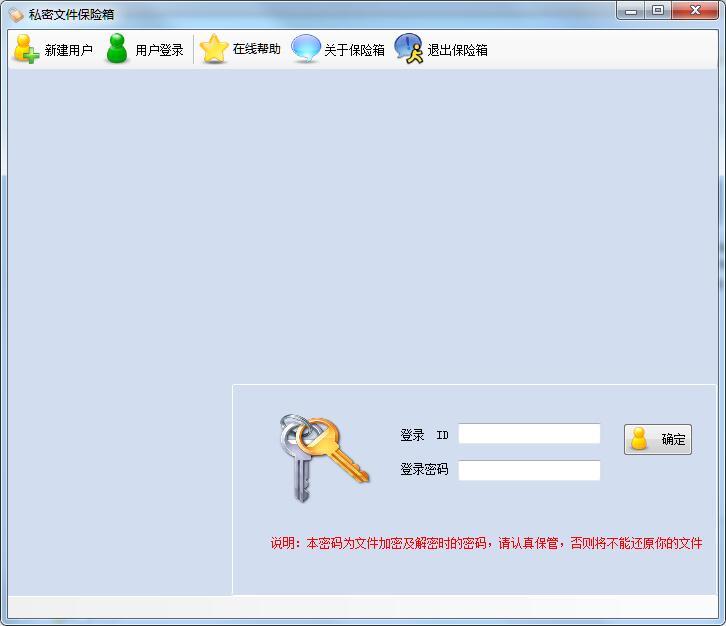The width and height of the screenshot is (726, 626).
Task: Click the keys icon in login panel
Action: (323, 457)
